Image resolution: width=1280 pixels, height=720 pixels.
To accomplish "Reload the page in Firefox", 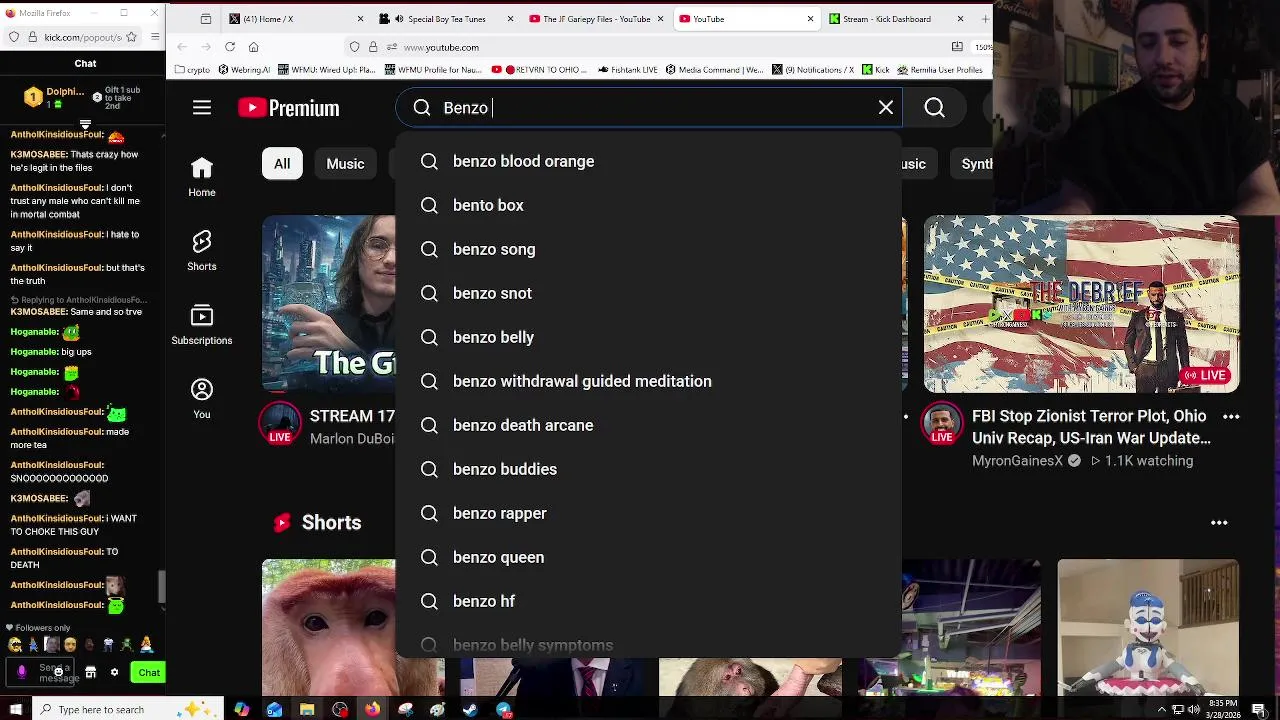I will pos(230,47).
